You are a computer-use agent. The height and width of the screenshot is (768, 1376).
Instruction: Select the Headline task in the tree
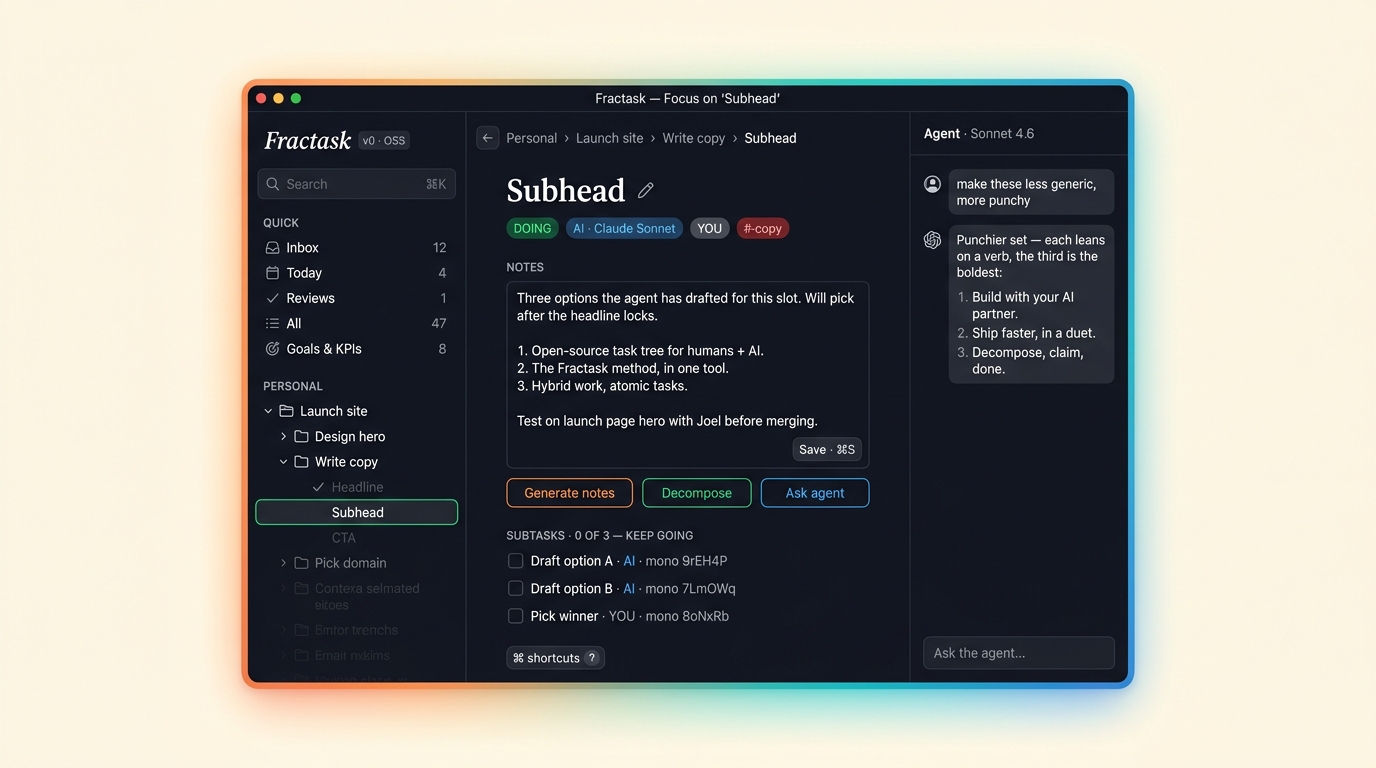click(x=356, y=487)
